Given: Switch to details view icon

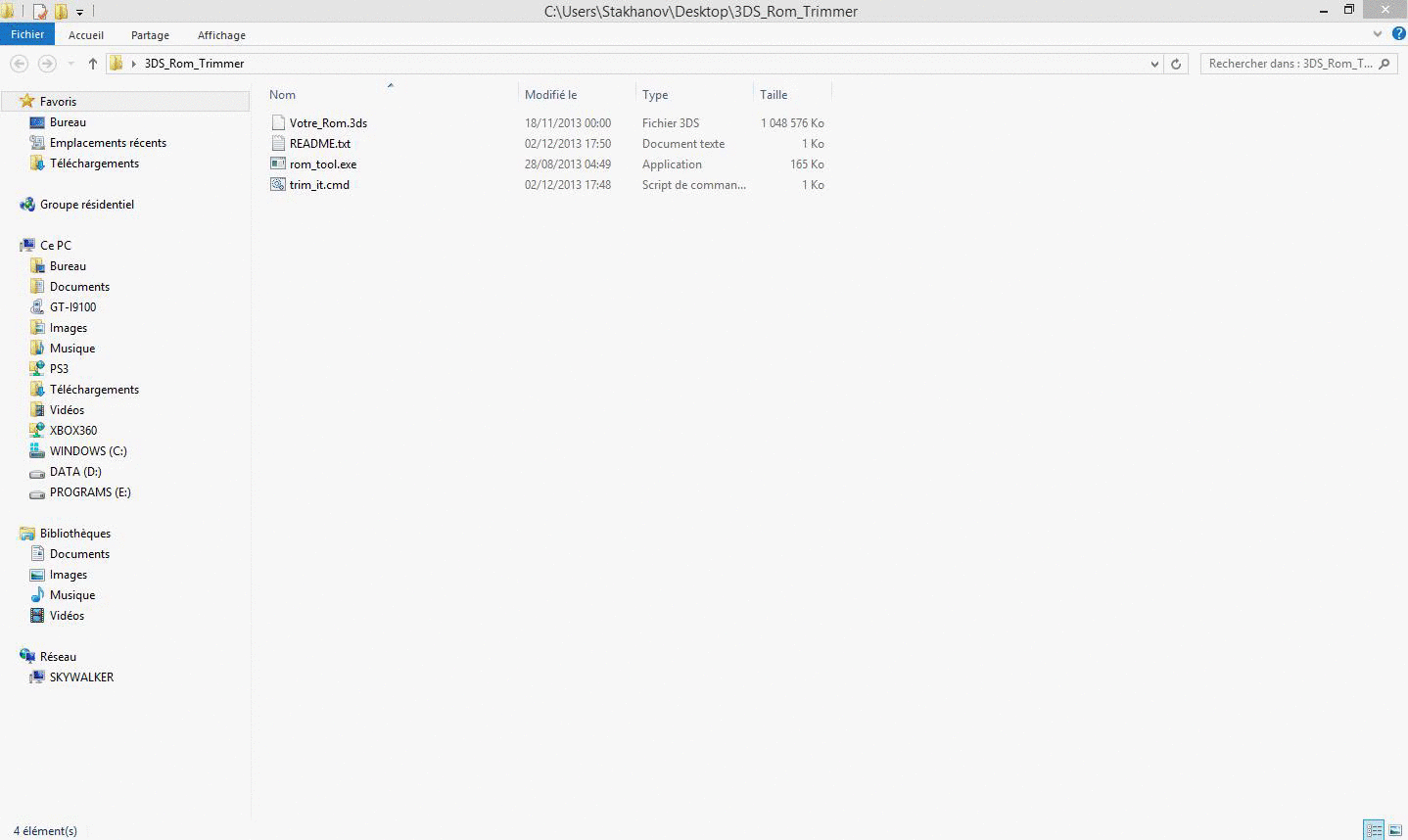Looking at the screenshot, I should pyautogui.click(x=1374, y=830).
